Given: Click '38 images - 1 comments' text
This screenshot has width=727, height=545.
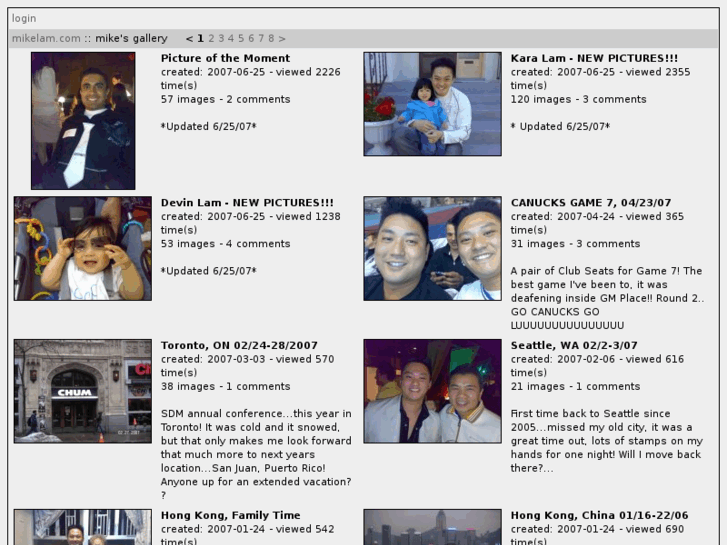Looking at the screenshot, I should (x=225, y=386).
